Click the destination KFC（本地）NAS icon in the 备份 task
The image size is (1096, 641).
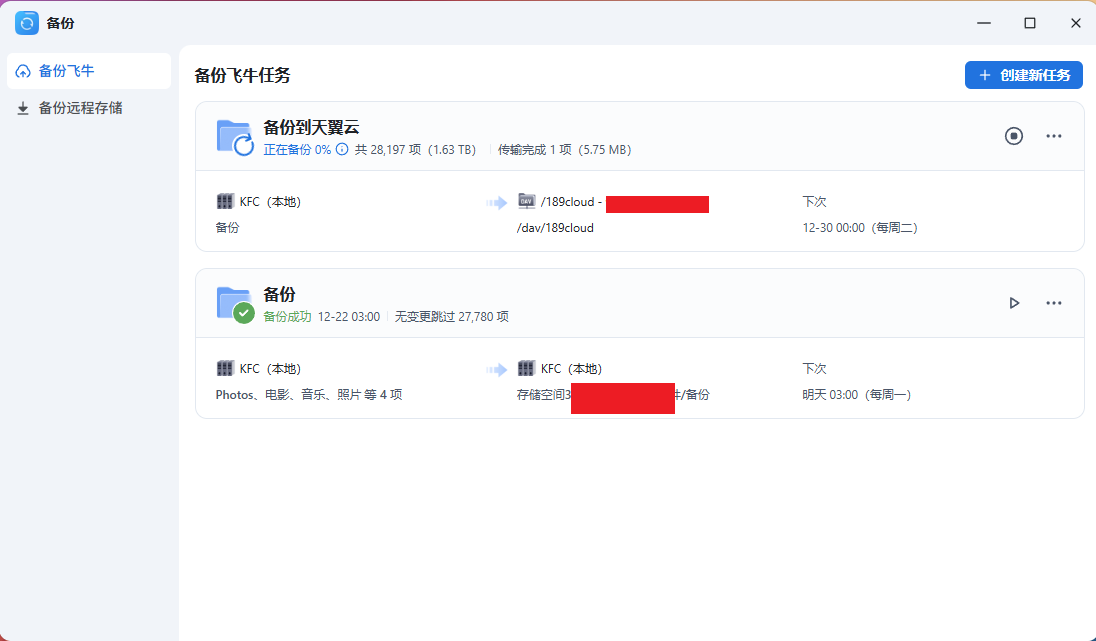pos(526,369)
